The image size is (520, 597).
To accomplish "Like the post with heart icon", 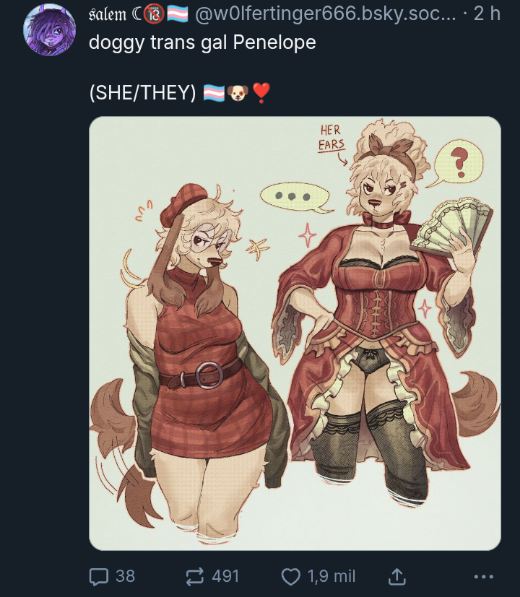I will pos(291,576).
